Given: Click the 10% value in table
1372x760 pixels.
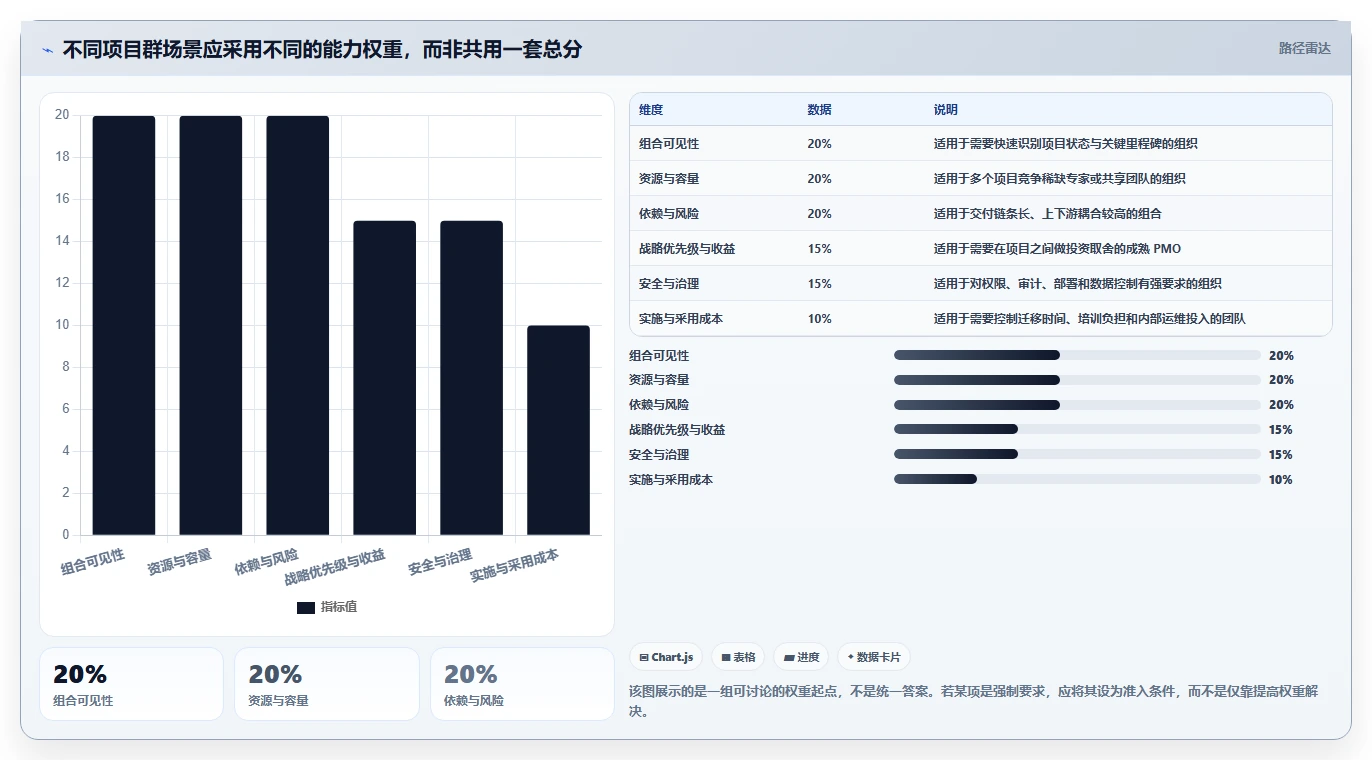Looking at the screenshot, I should (x=819, y=319).
